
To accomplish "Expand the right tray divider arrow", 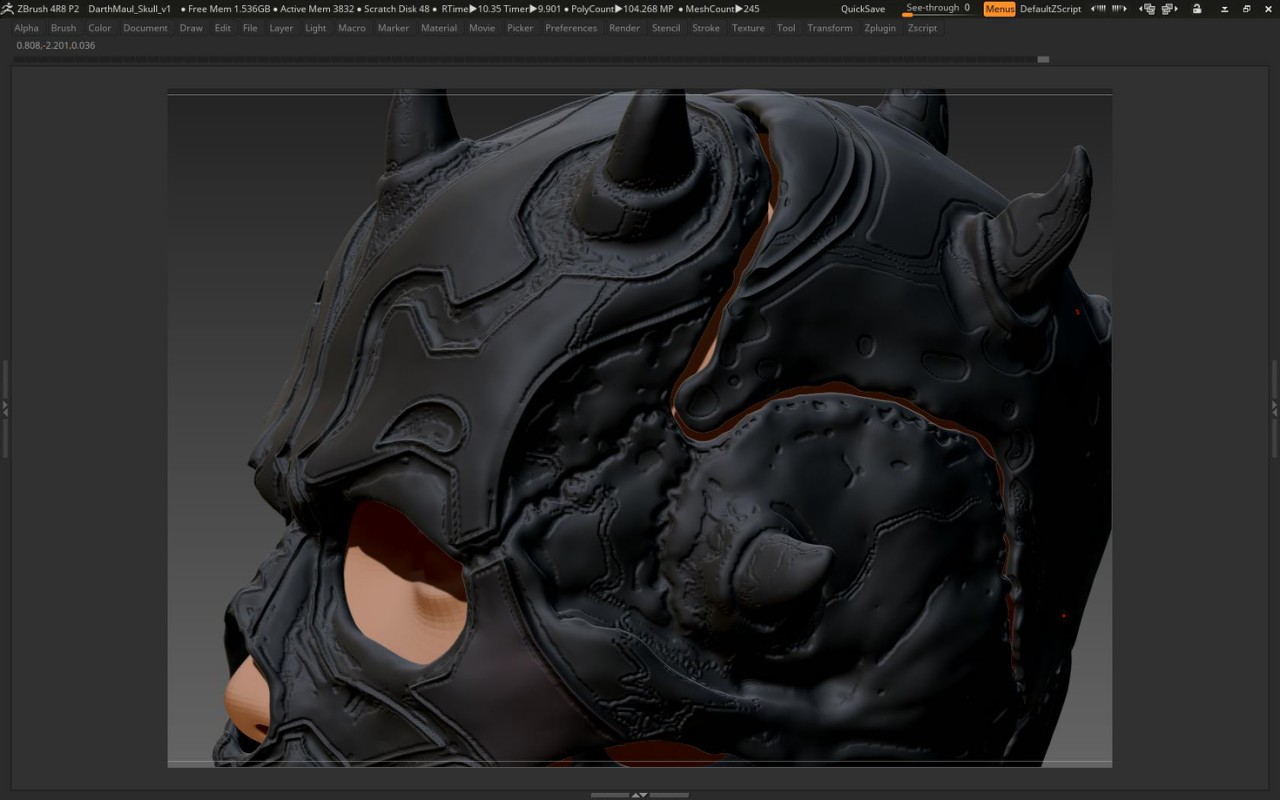I will (1275, 408).
